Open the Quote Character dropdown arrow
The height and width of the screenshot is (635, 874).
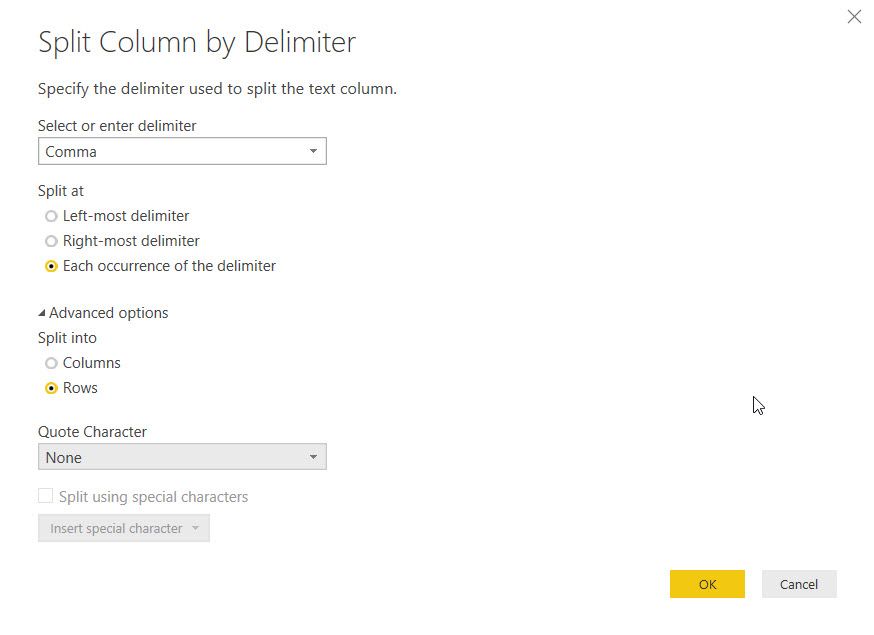click(313, 457)
